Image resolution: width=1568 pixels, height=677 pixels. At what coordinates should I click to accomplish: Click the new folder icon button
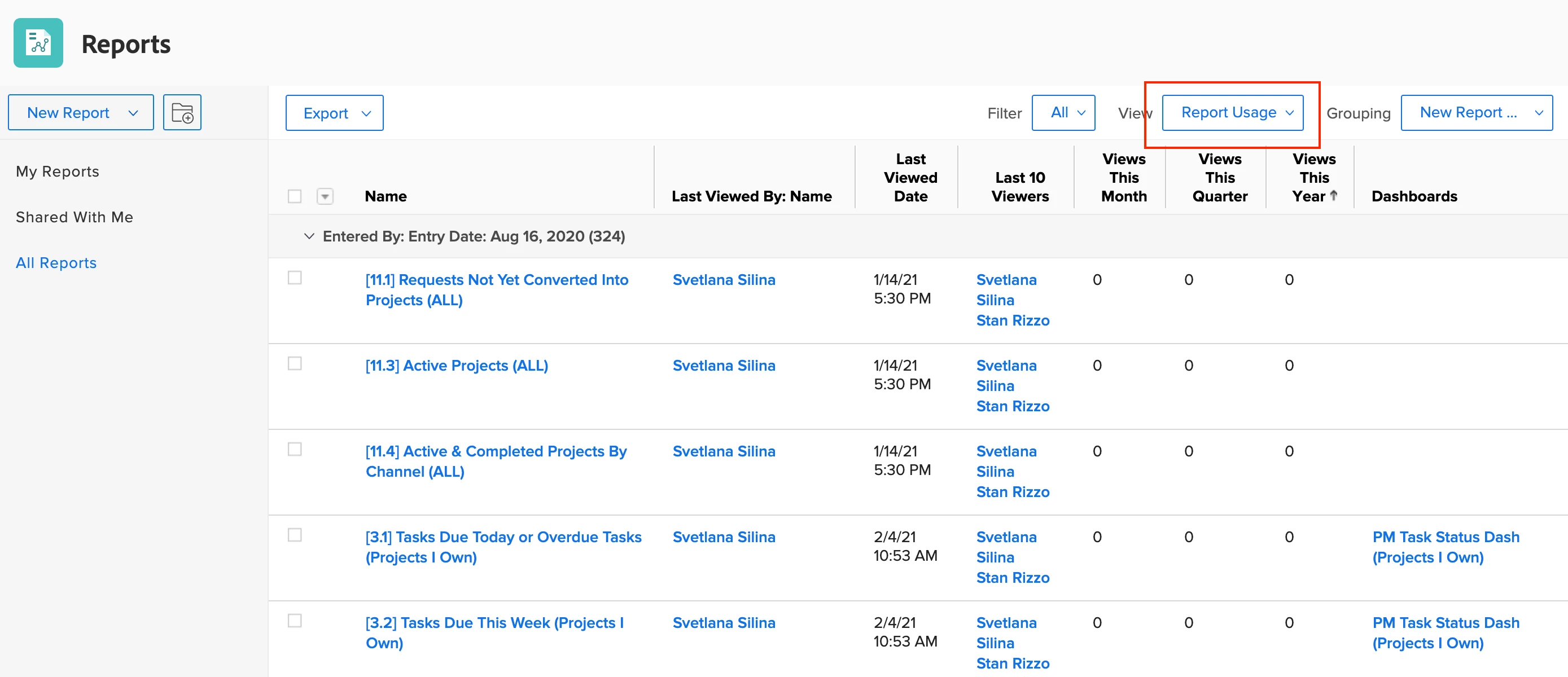182,112
